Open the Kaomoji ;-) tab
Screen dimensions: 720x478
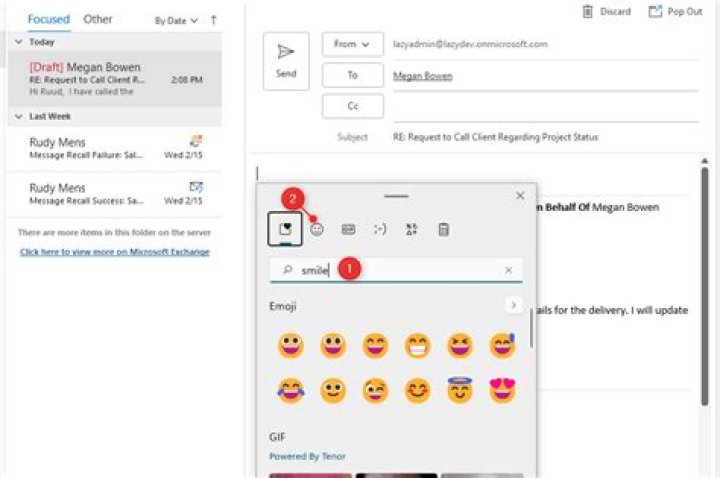(380, 229)
